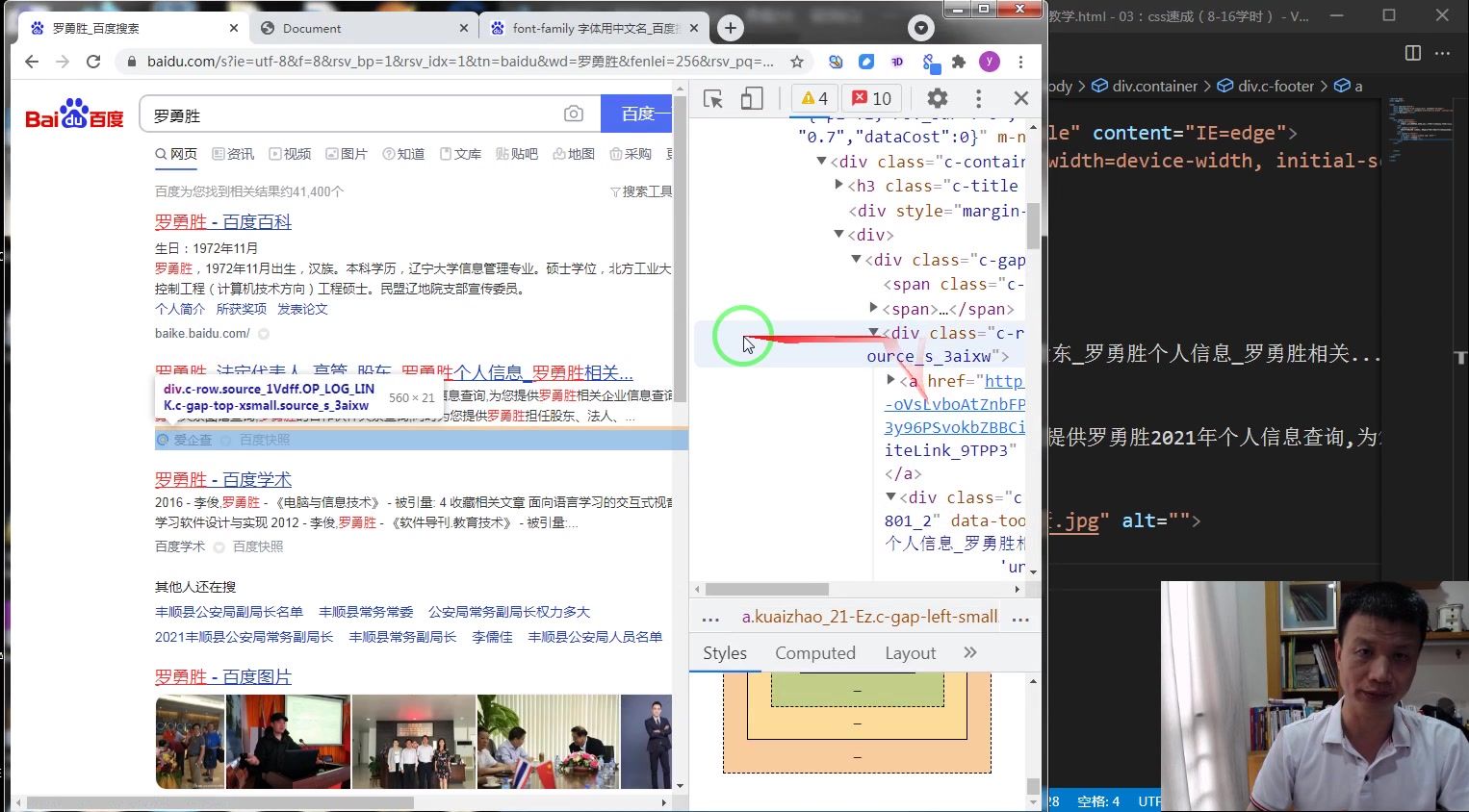
Task: Open 搜索工具 filter options
Action: (x=641, y=191)
